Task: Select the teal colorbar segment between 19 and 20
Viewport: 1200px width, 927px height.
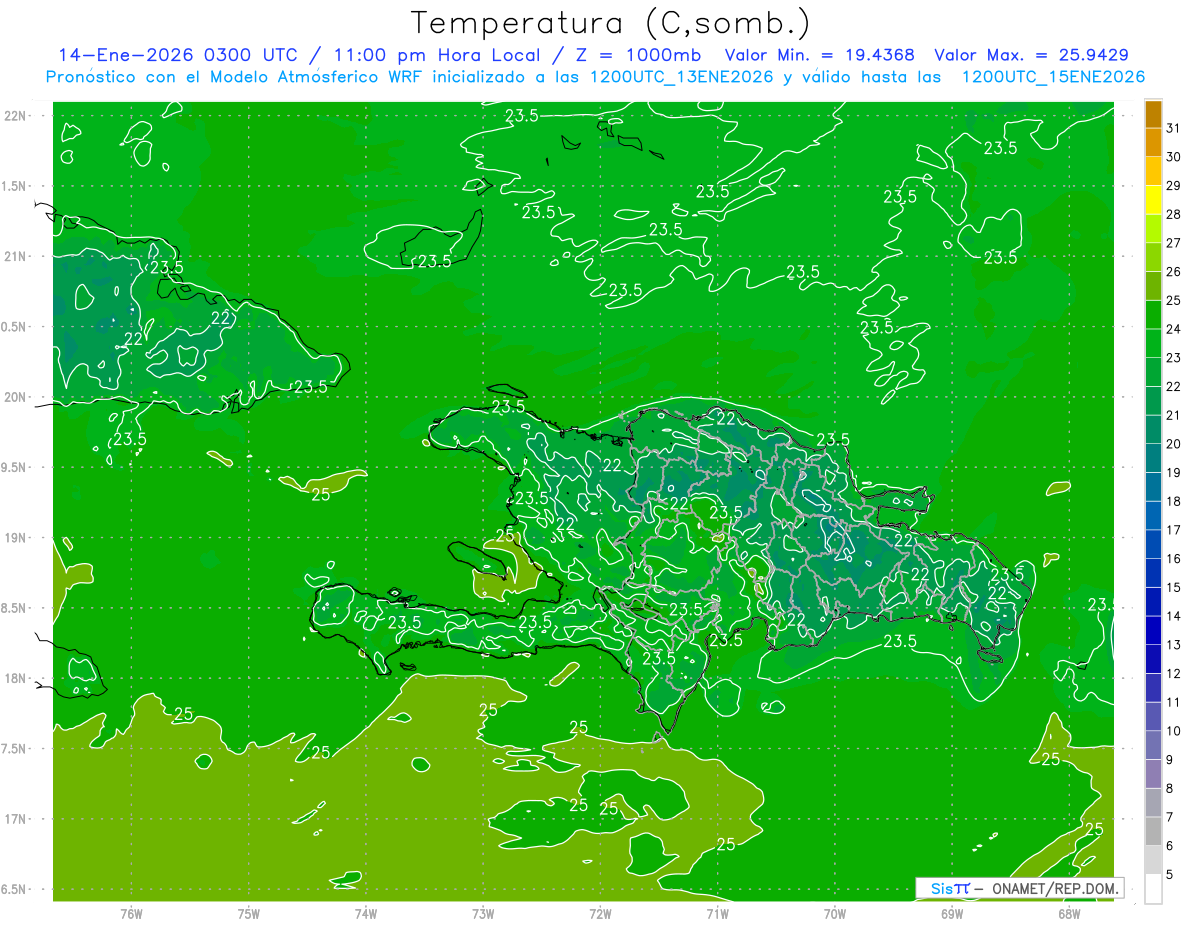Action: pos(1153,459)
